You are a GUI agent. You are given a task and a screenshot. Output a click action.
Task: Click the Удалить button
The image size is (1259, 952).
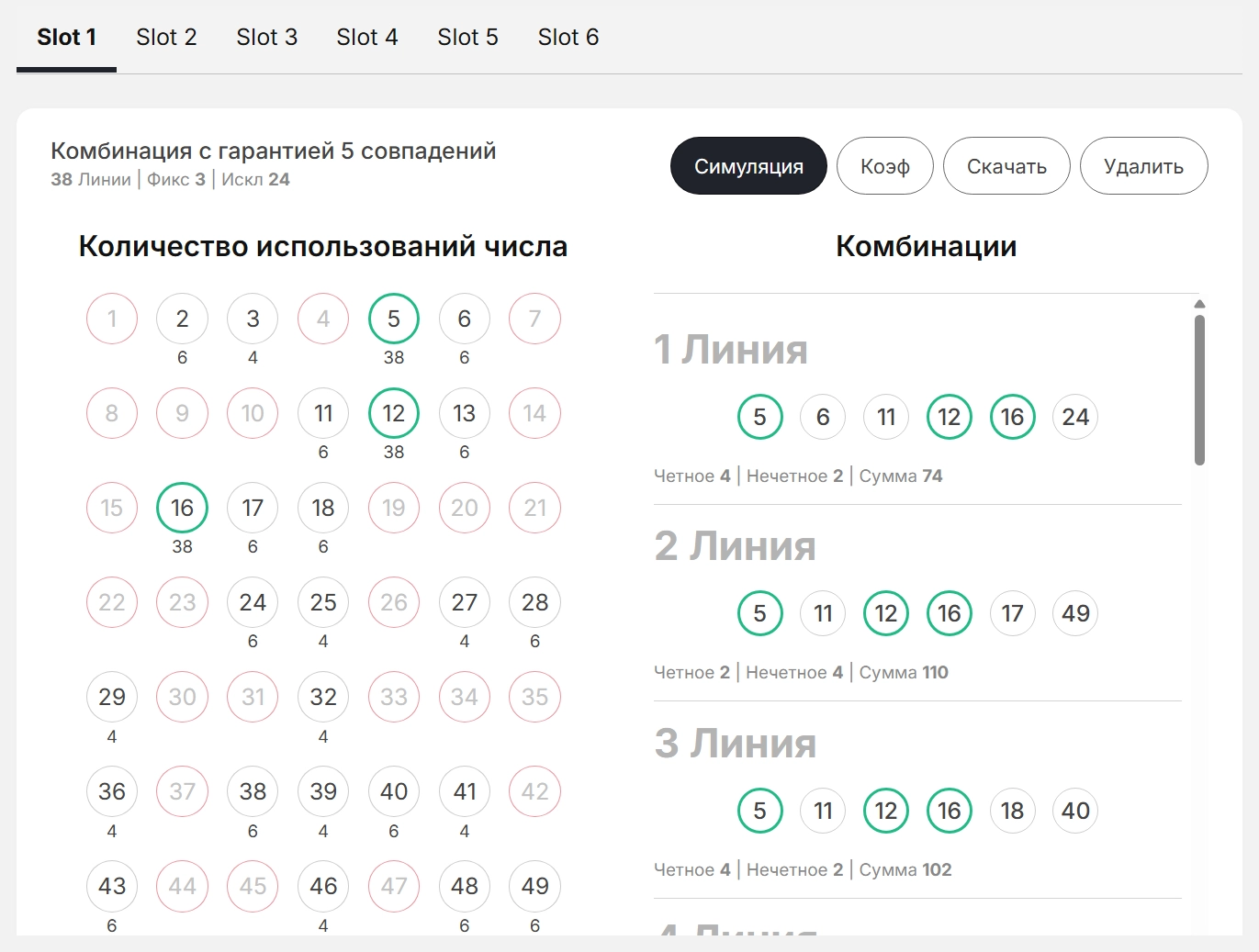(1142, 166)
